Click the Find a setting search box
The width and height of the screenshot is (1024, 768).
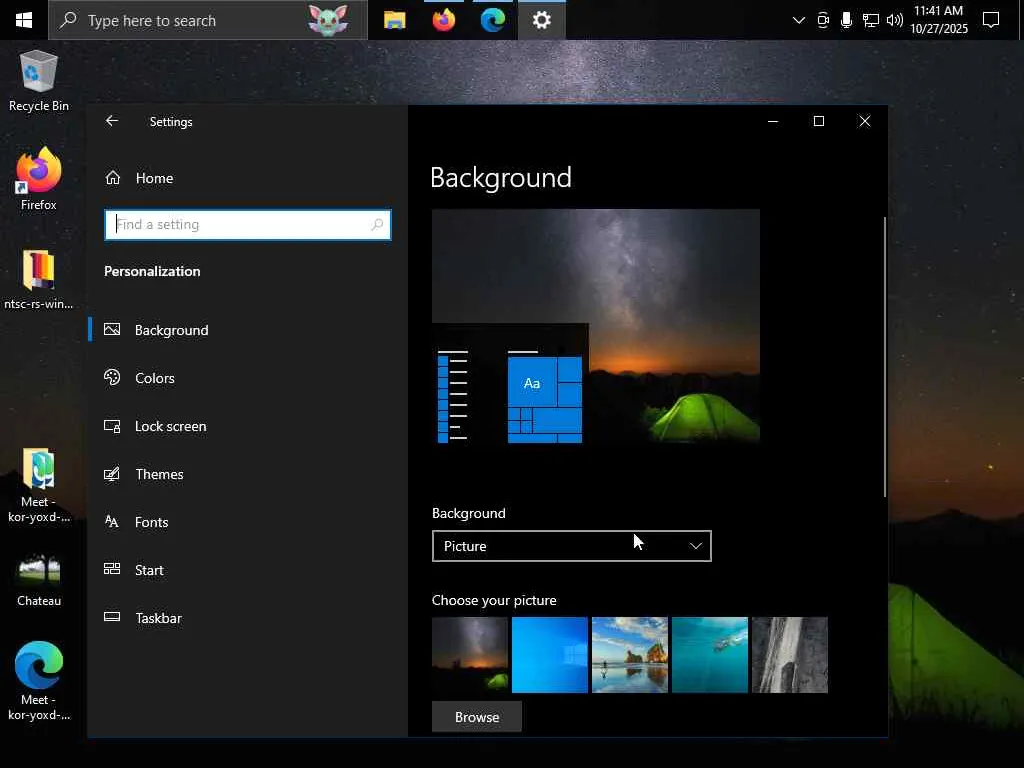tap(240, 225)
